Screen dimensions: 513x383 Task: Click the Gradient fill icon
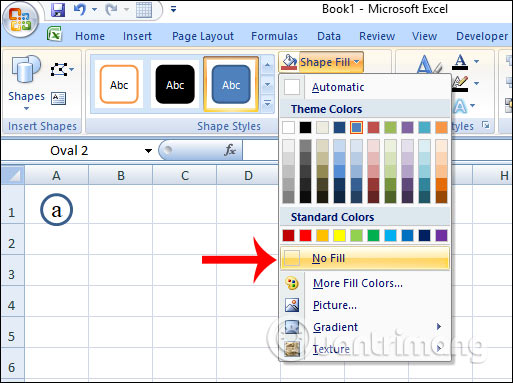(292, 327)
